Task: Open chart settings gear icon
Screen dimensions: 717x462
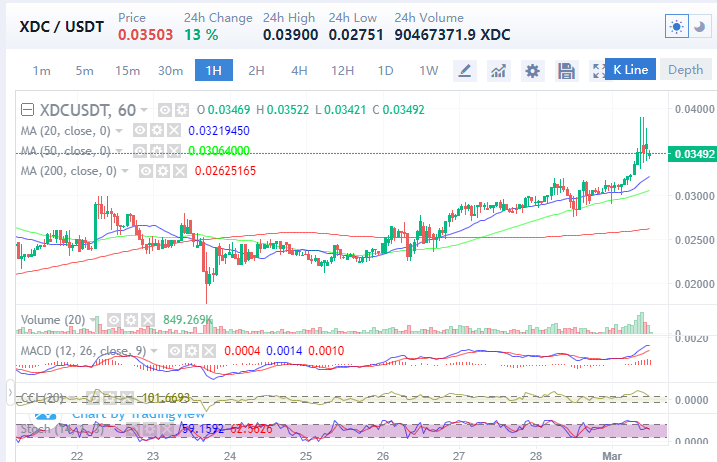Action: [532, 70]
